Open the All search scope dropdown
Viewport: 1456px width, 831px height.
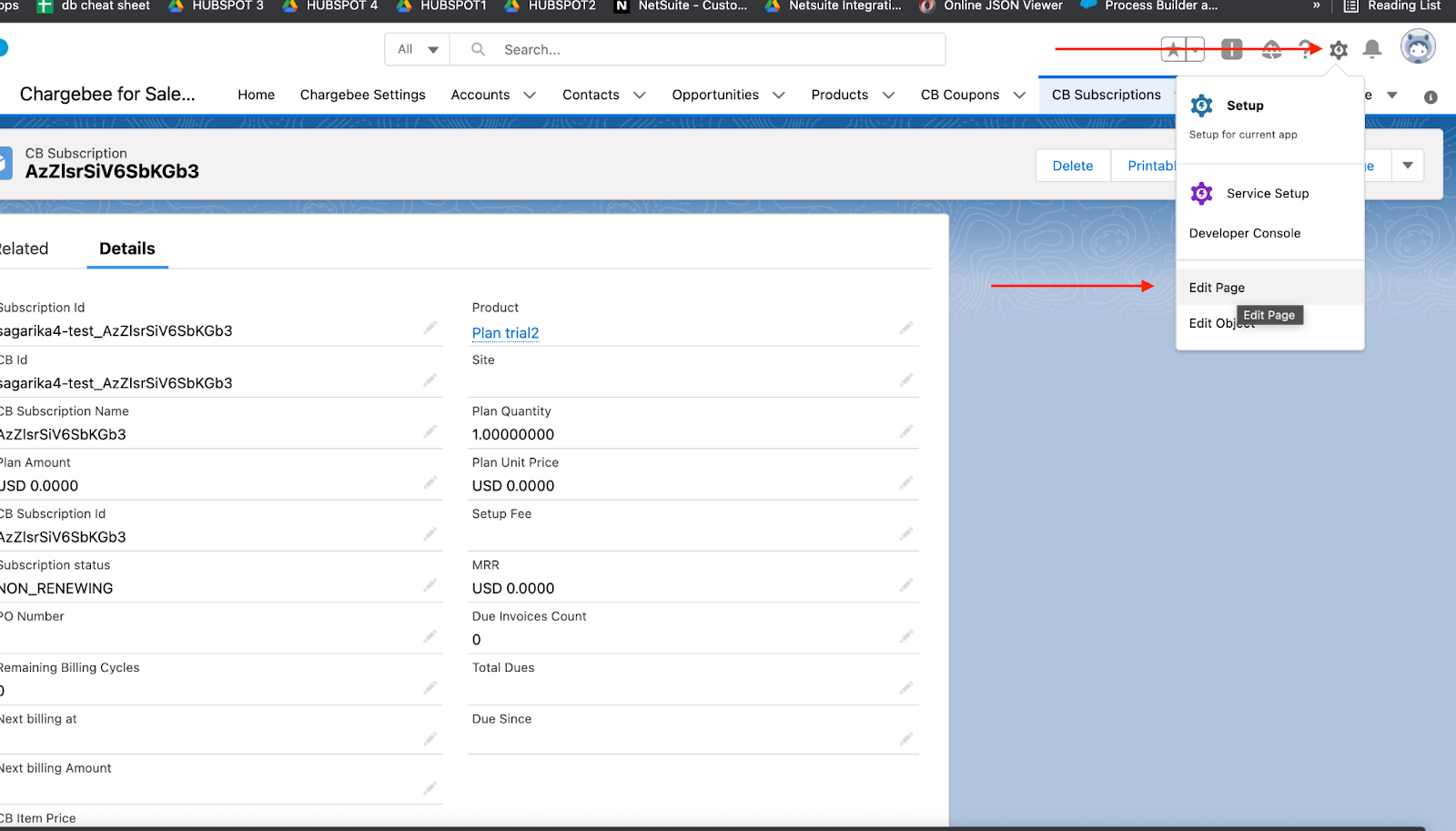[x=418, y=50]
